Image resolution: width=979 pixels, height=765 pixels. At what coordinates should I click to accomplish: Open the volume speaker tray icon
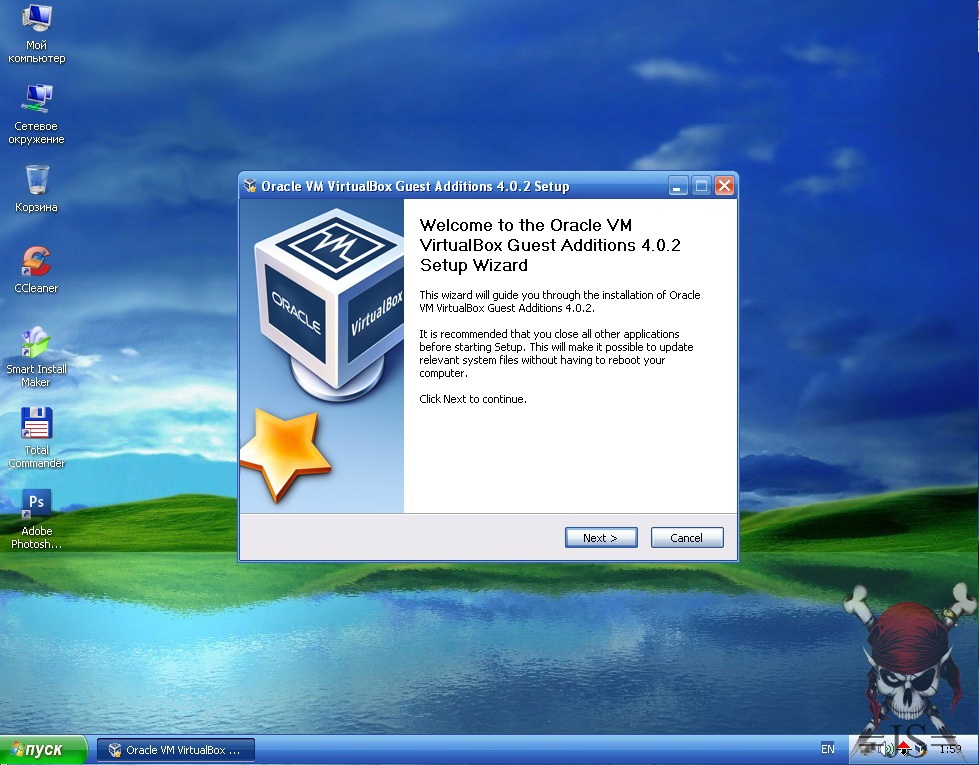coord(886,749)
